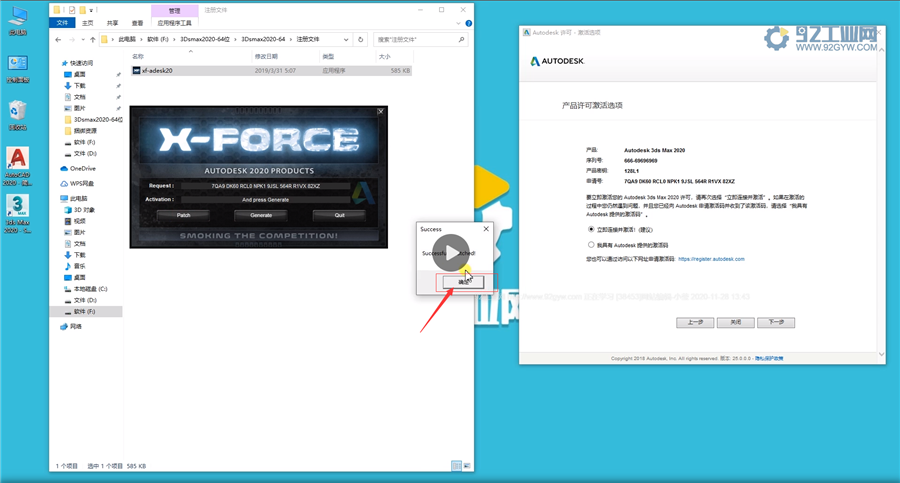Click the Patch button in X-Force
The image size is (900, 483).
183,215
